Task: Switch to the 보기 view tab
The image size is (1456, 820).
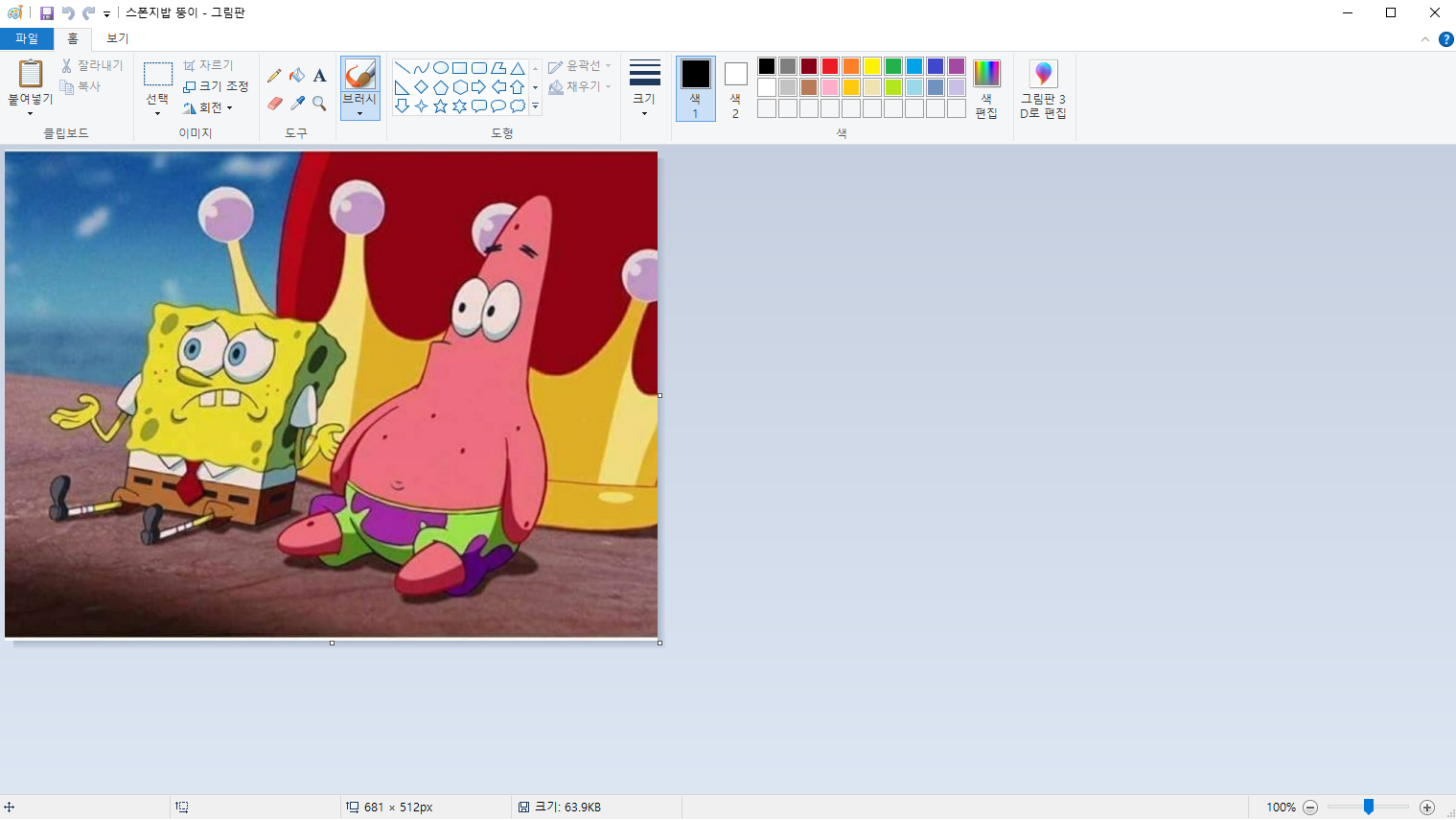Action: coord(117,38)
